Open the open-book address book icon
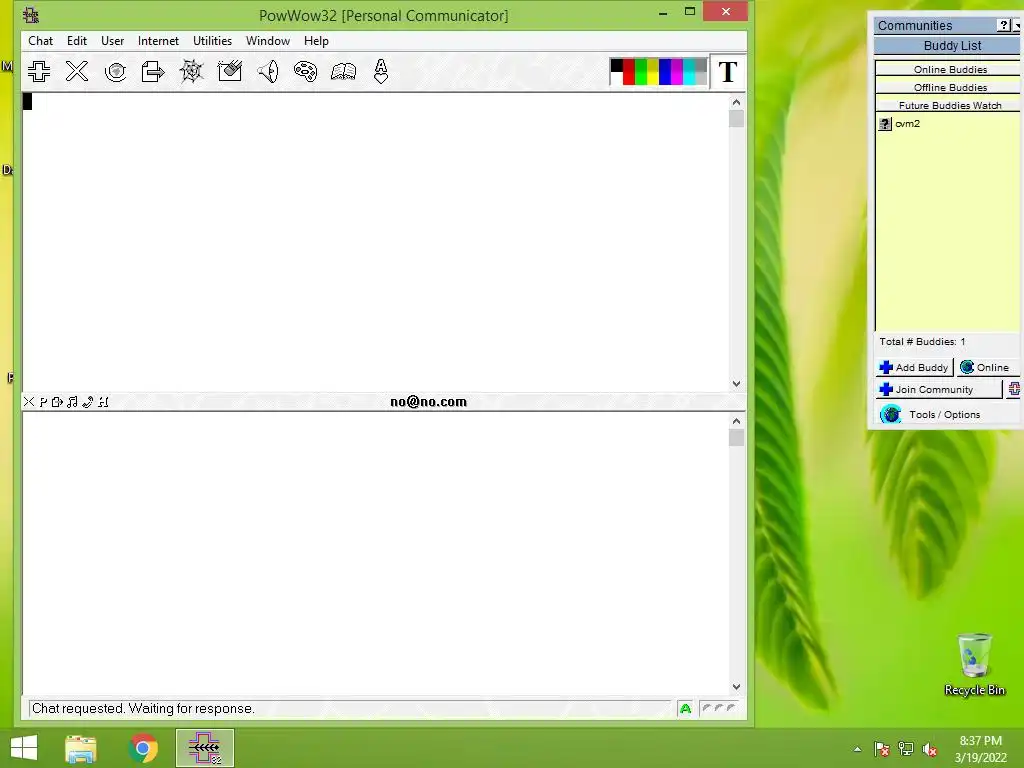The height and width of the screenshot is (768, 1024). 343,71
